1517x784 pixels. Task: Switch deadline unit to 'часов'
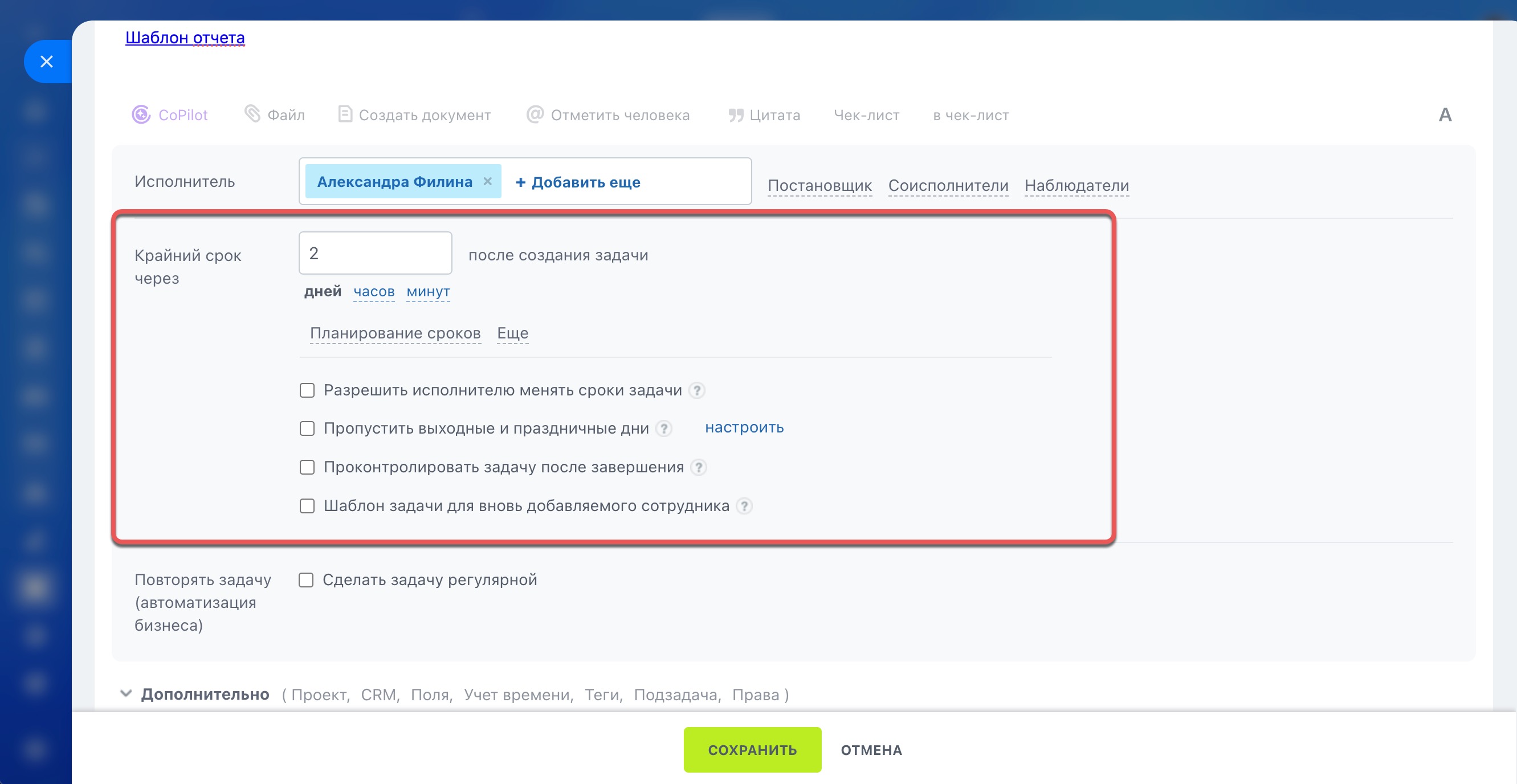pyautogui.click(x=374, y=291)
